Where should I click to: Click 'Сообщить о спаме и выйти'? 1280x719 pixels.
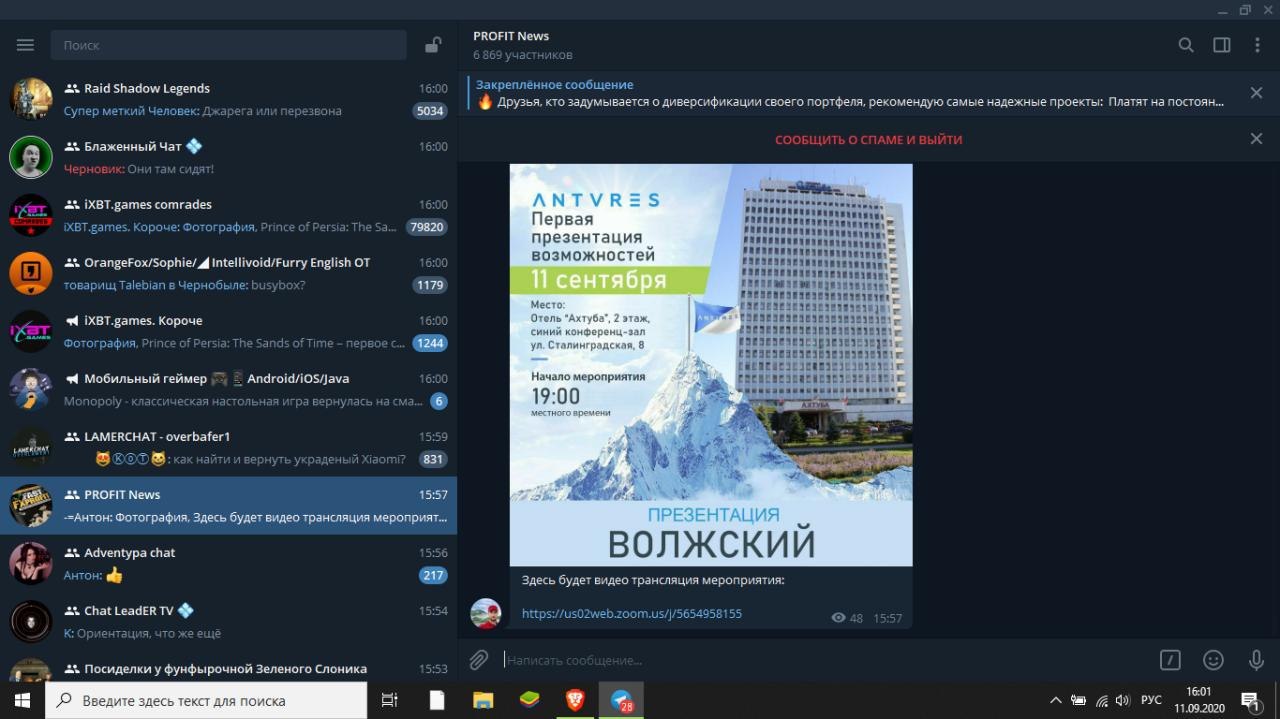click(868, 140)
